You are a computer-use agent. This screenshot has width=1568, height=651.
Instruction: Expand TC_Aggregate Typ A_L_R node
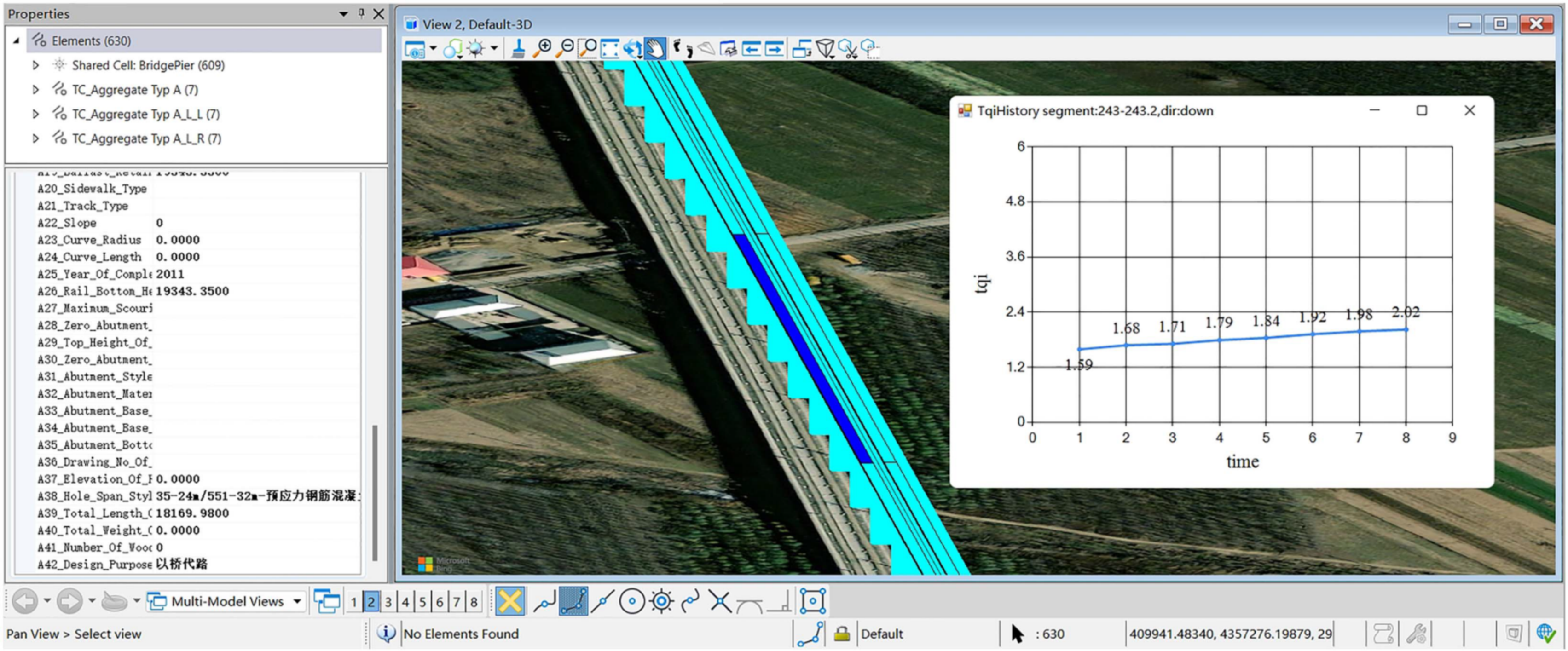pos(35,139)
